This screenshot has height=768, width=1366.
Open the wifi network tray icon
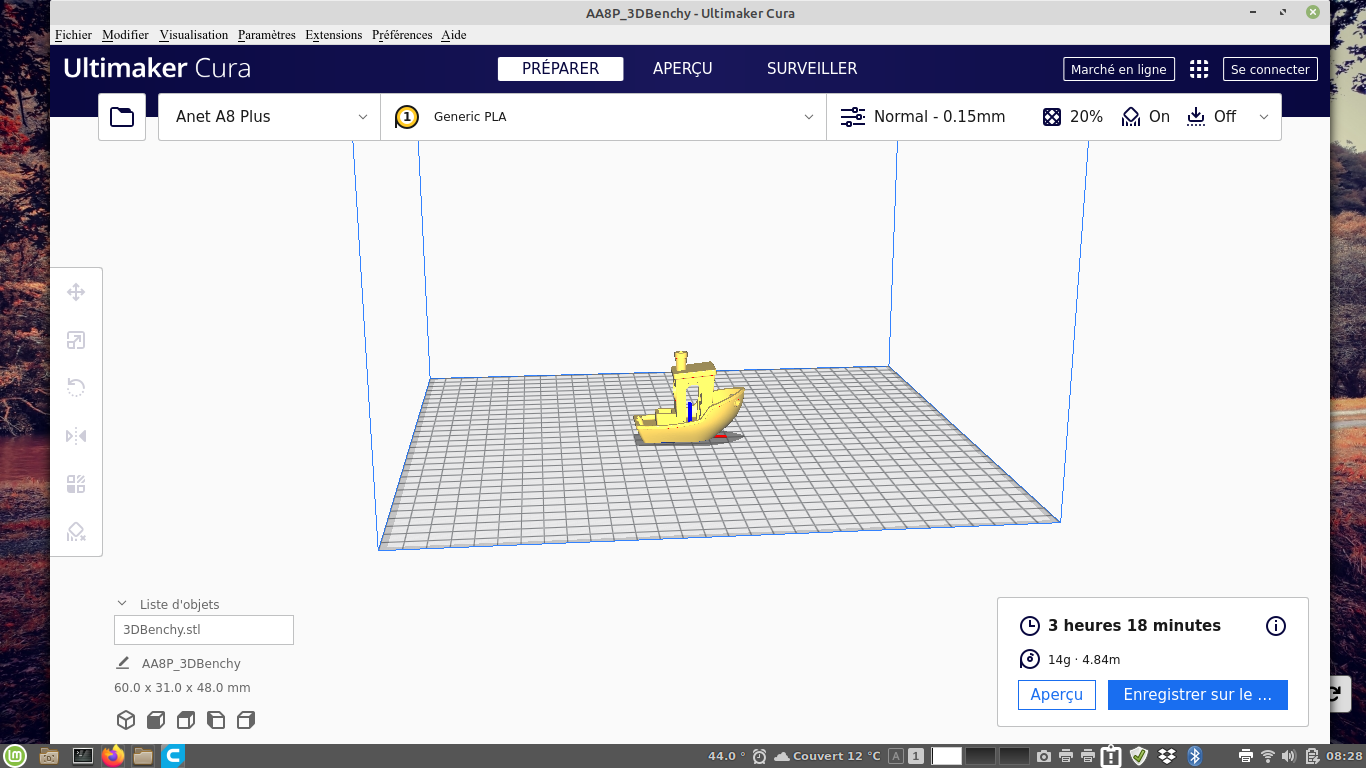1268,756
